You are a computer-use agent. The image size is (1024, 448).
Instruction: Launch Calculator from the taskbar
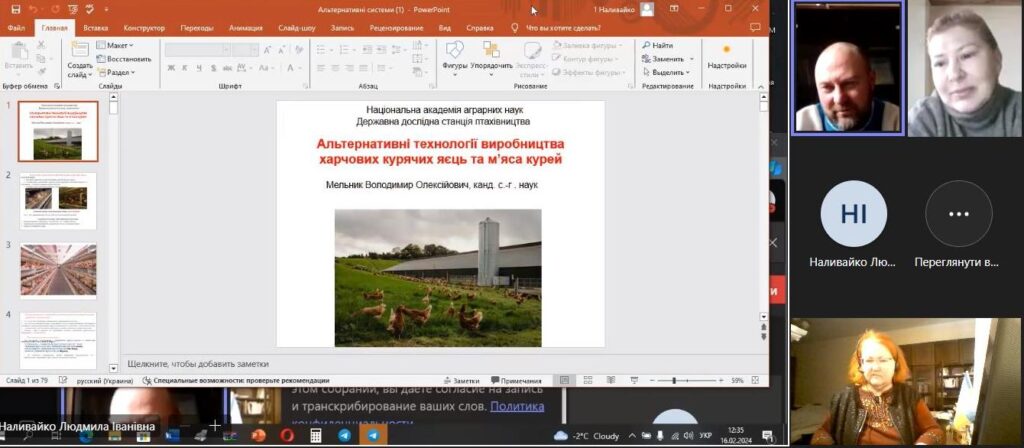(316, 436)
